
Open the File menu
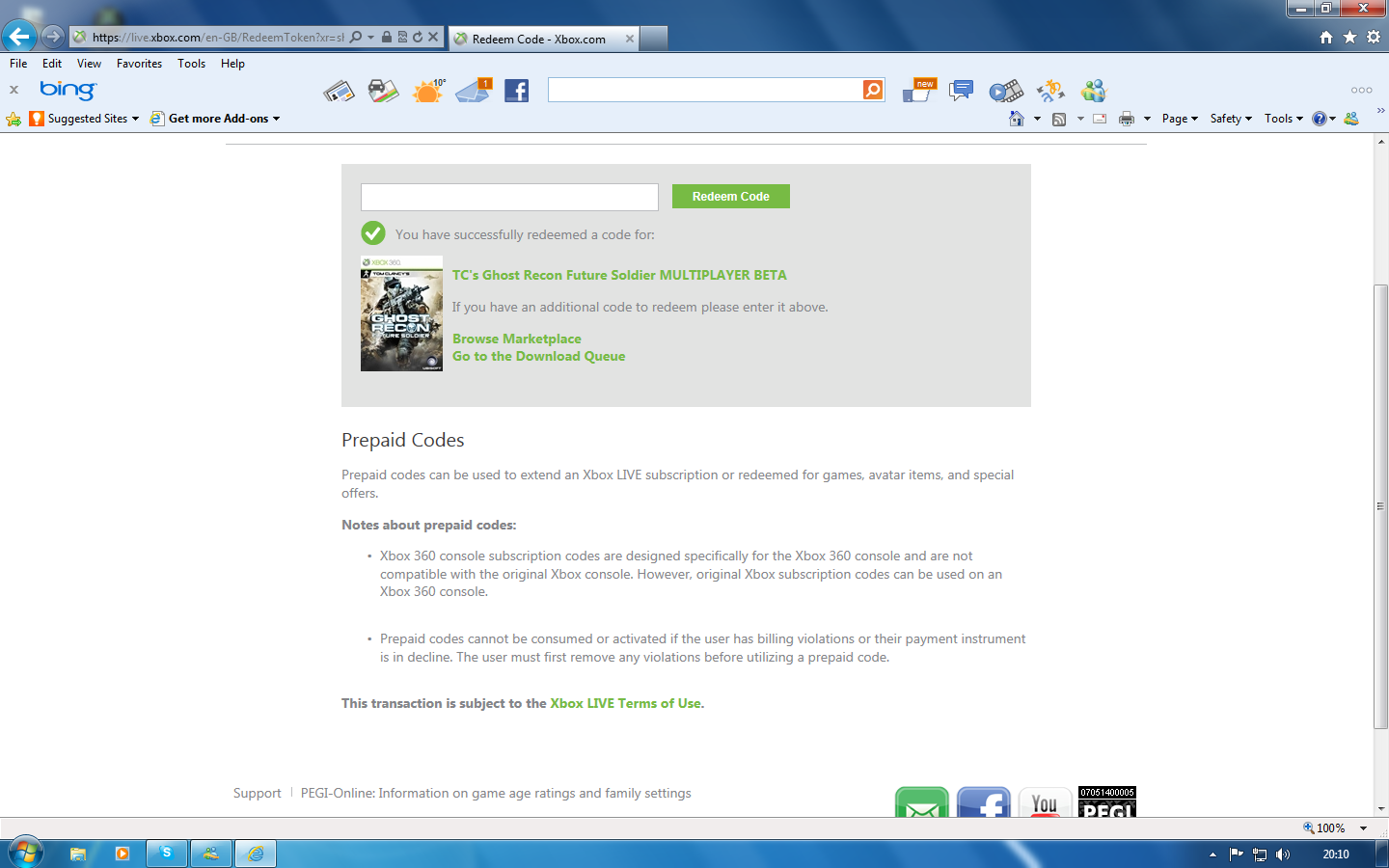click(18, 64)
